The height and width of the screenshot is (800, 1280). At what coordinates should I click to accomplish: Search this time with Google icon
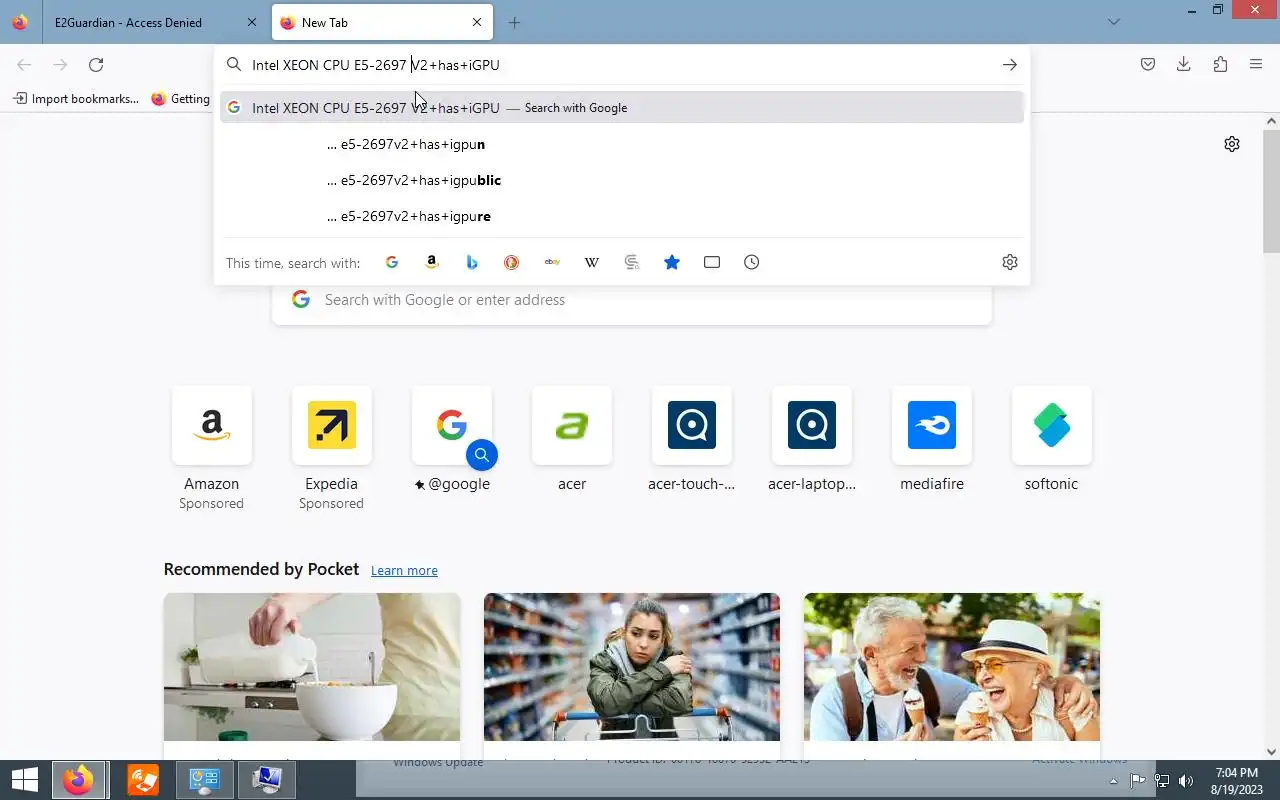(392, 262)
